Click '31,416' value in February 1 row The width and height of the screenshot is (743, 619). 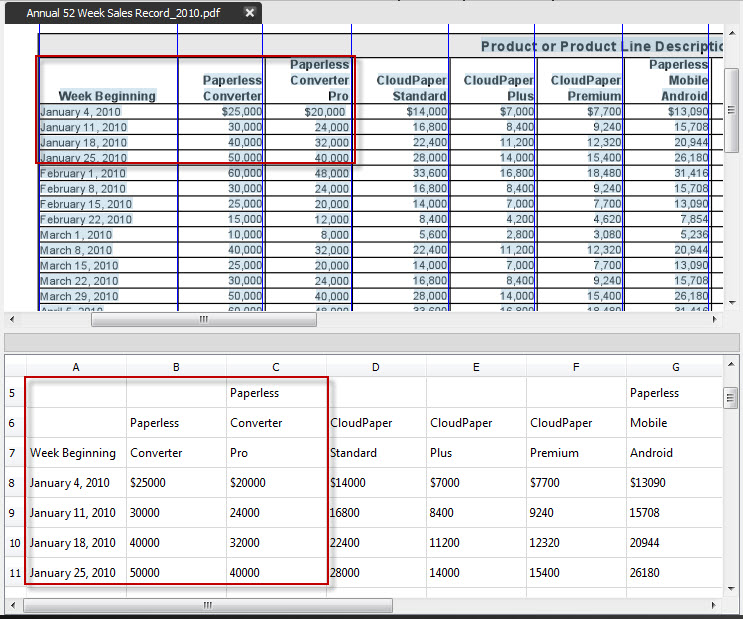point(691,173)
